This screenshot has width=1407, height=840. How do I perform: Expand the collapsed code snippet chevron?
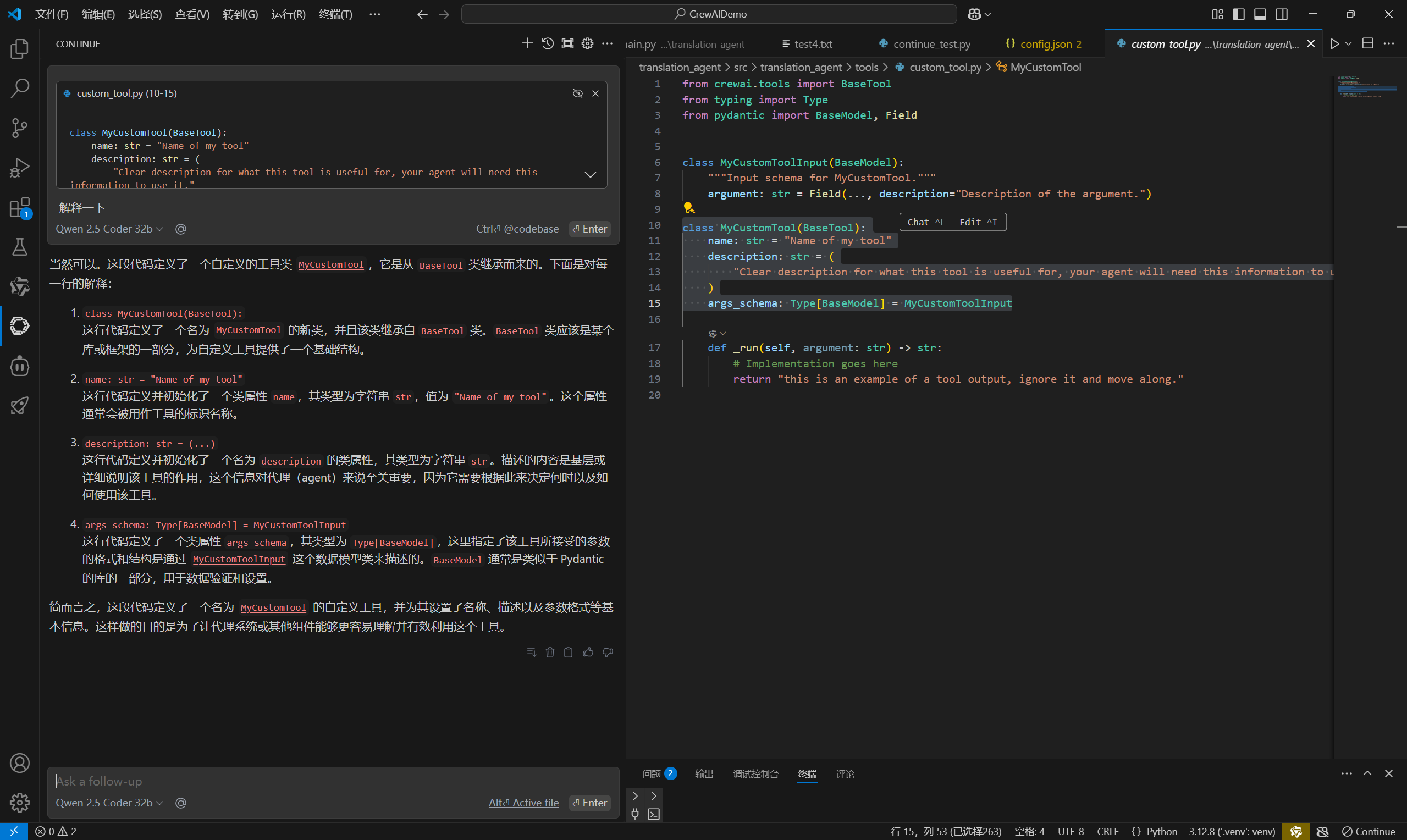click(x=591, y=174)
